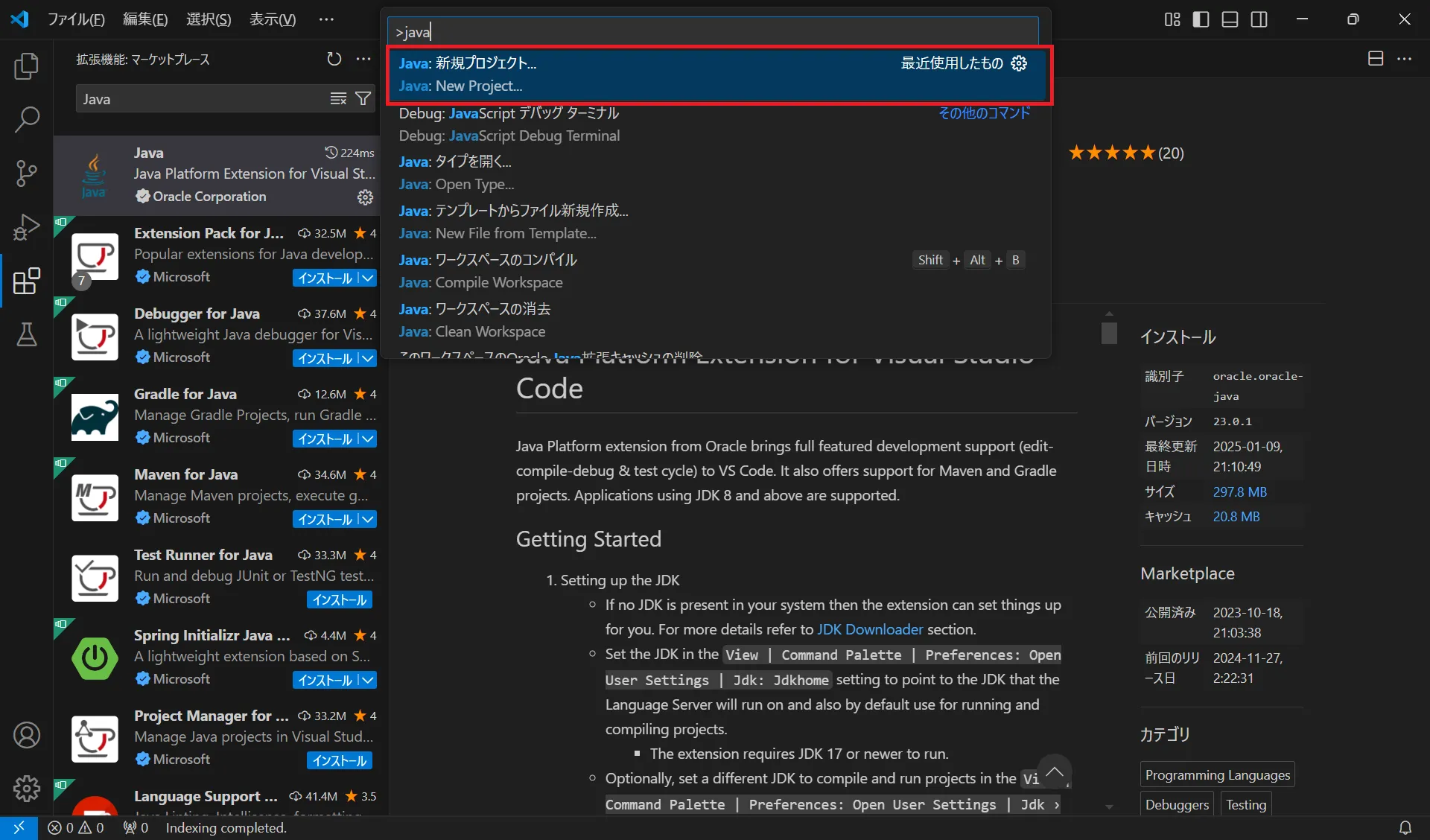The height and width of the screenshot is (840, 1430).
Task: Clear extensions search results icon
Action: pos(338,99)
